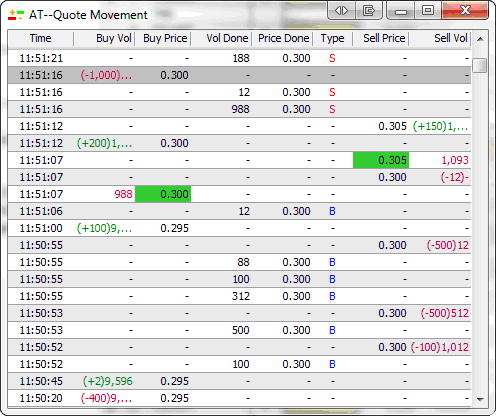Close the Quote Movement window
Viewport: 496px width, 416px height.
coord(465,11)
